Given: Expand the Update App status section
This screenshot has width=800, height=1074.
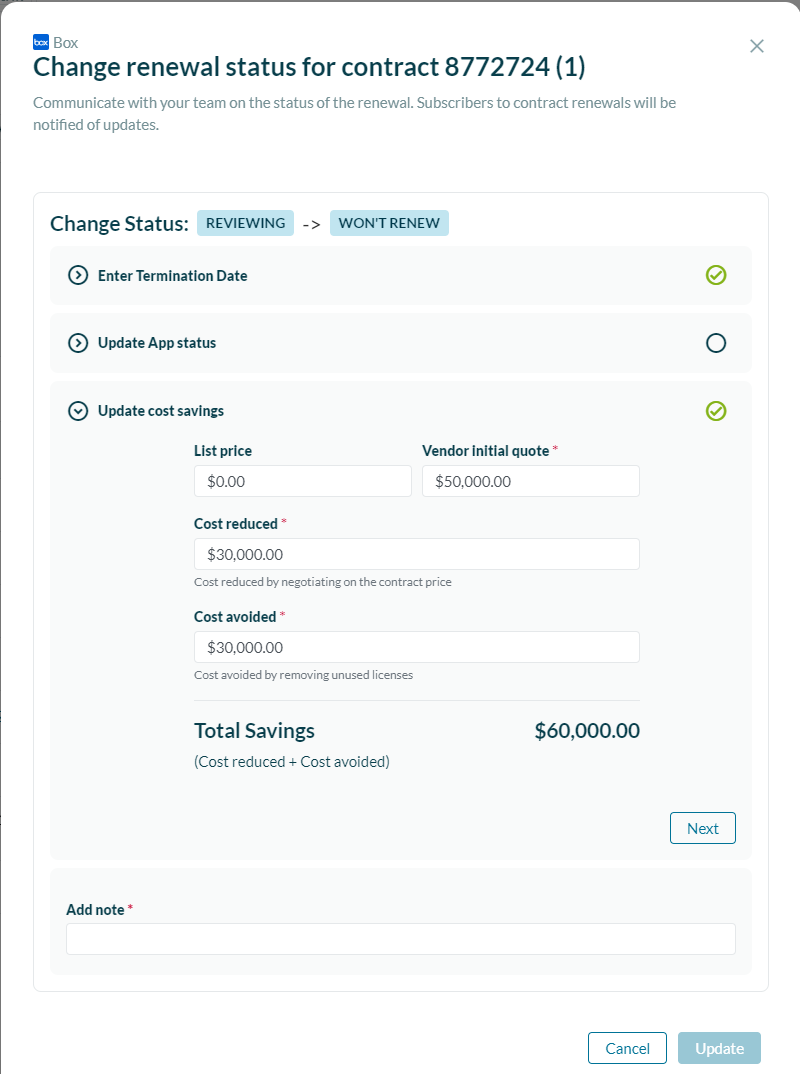Looking at the screenshot, I should tap(77, 343).
